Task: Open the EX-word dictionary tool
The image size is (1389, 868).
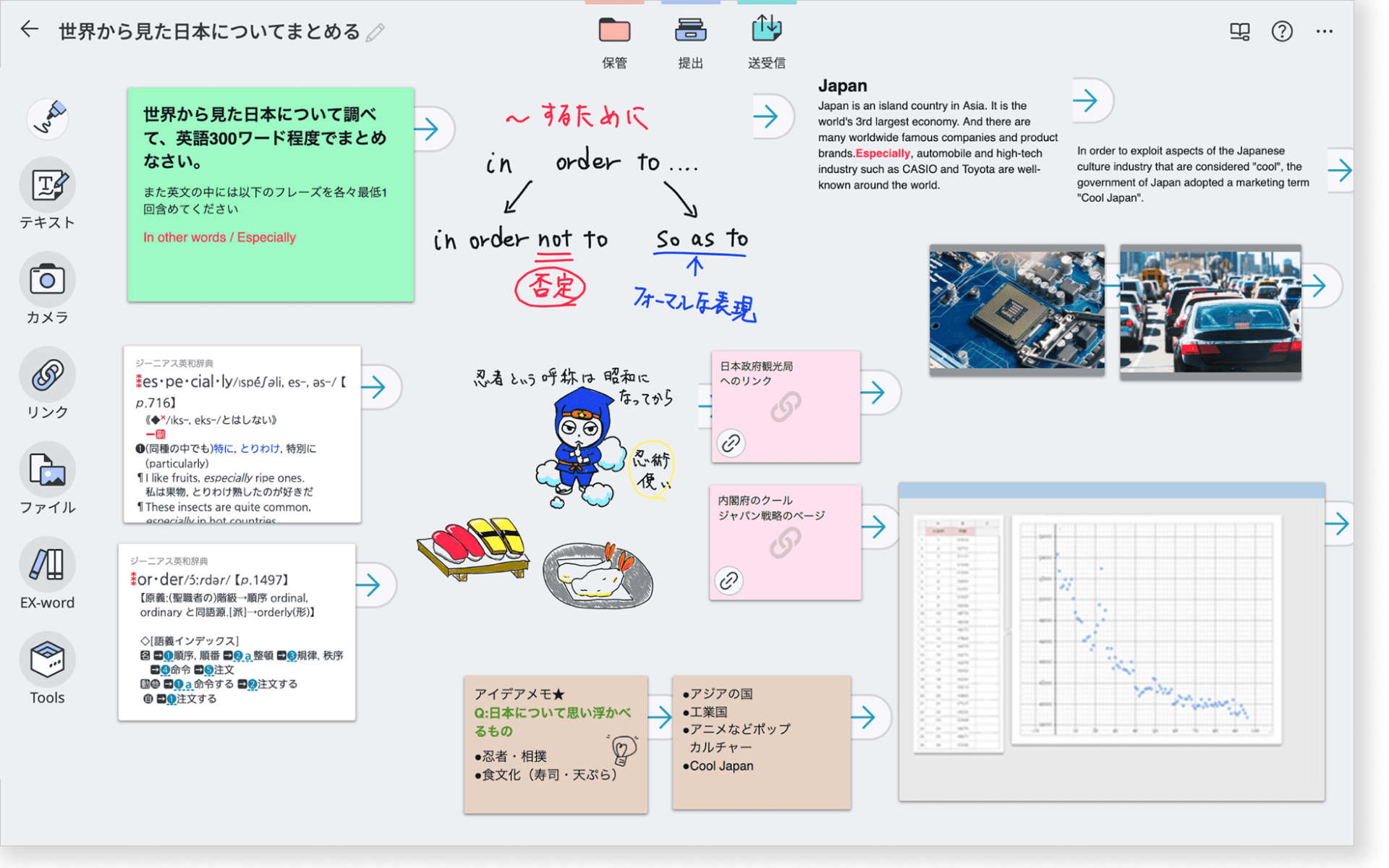Action: coord(48,565)
